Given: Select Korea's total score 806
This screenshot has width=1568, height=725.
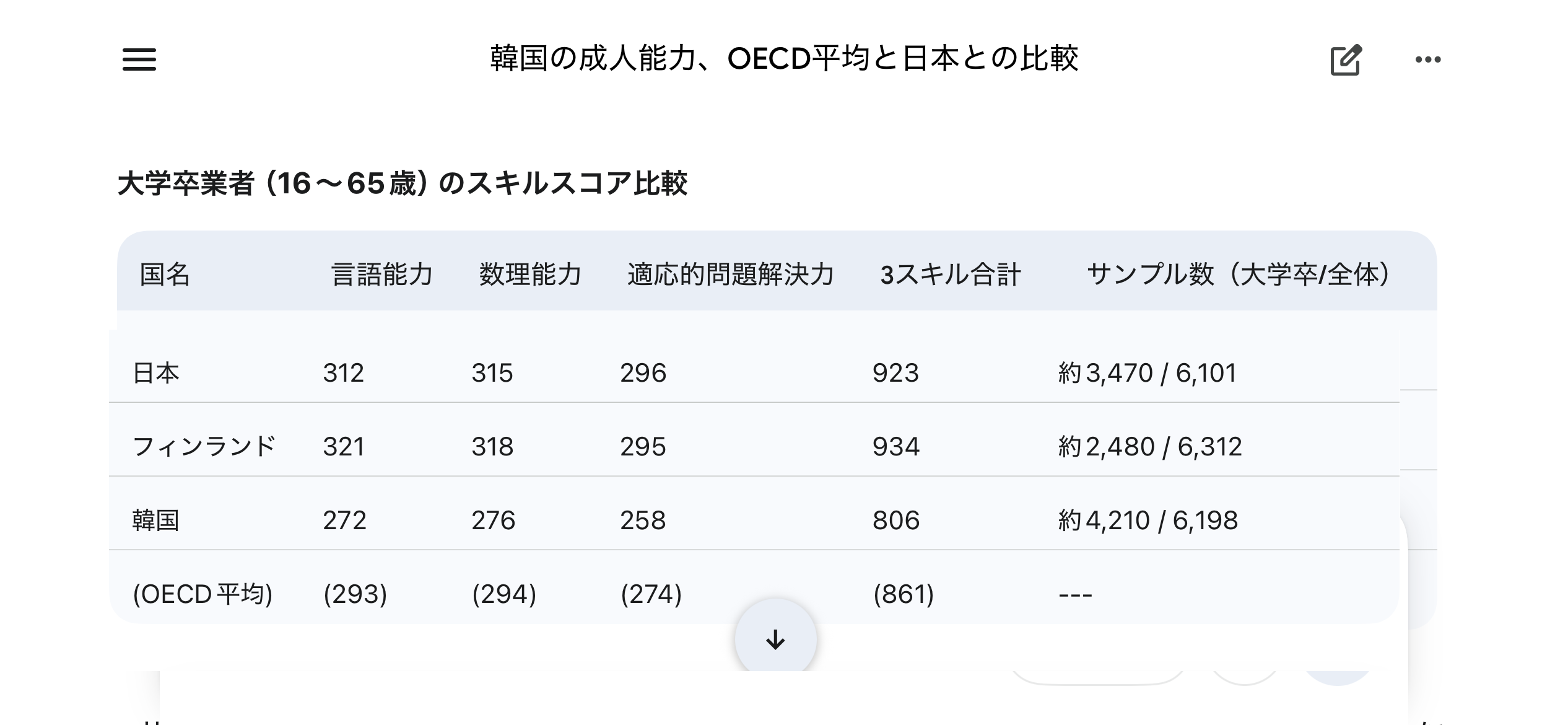Looking at the screenshot, I should [x=896, y=521].
